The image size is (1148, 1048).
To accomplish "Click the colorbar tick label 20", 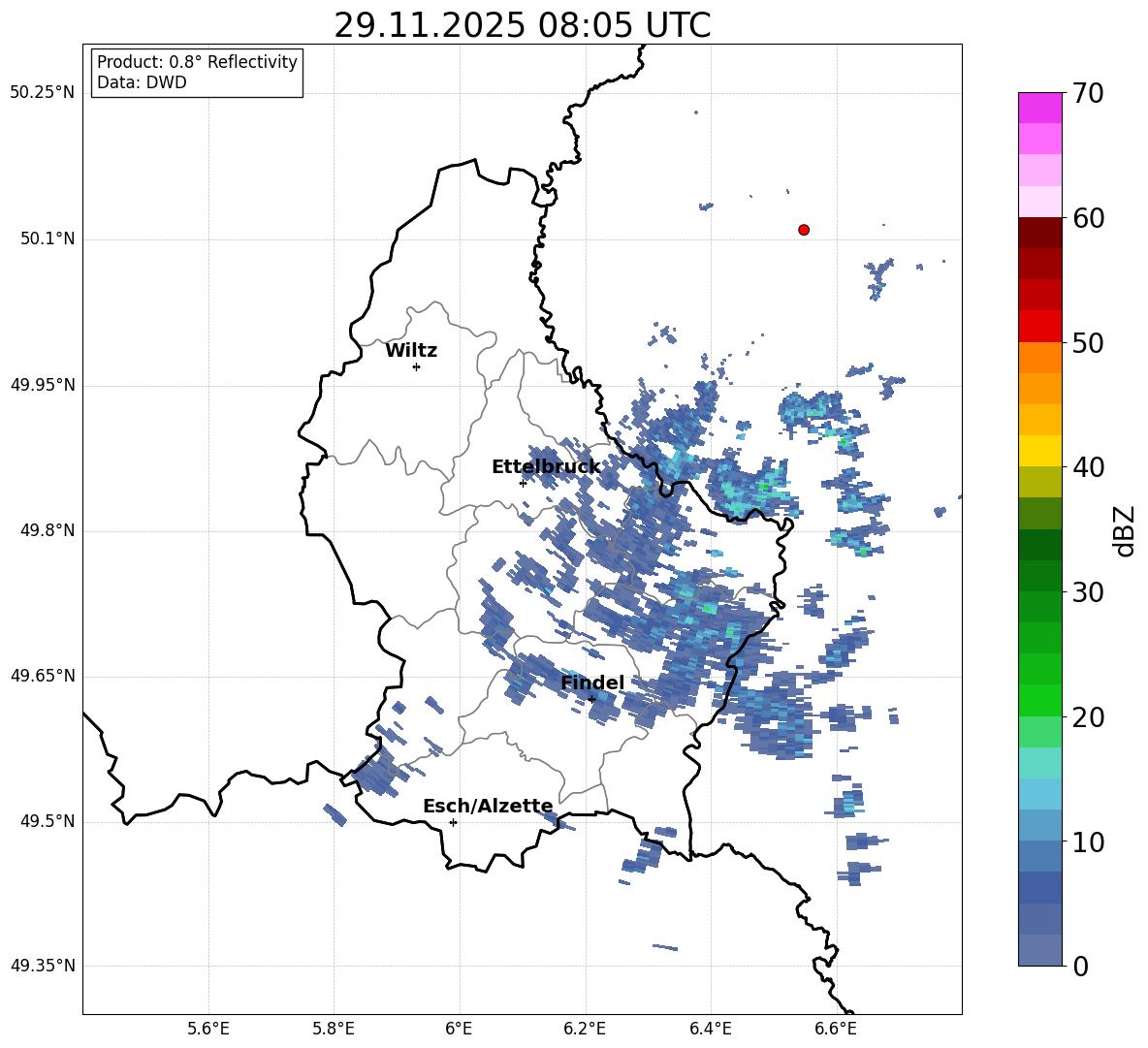I will [x=1088, y=717].
